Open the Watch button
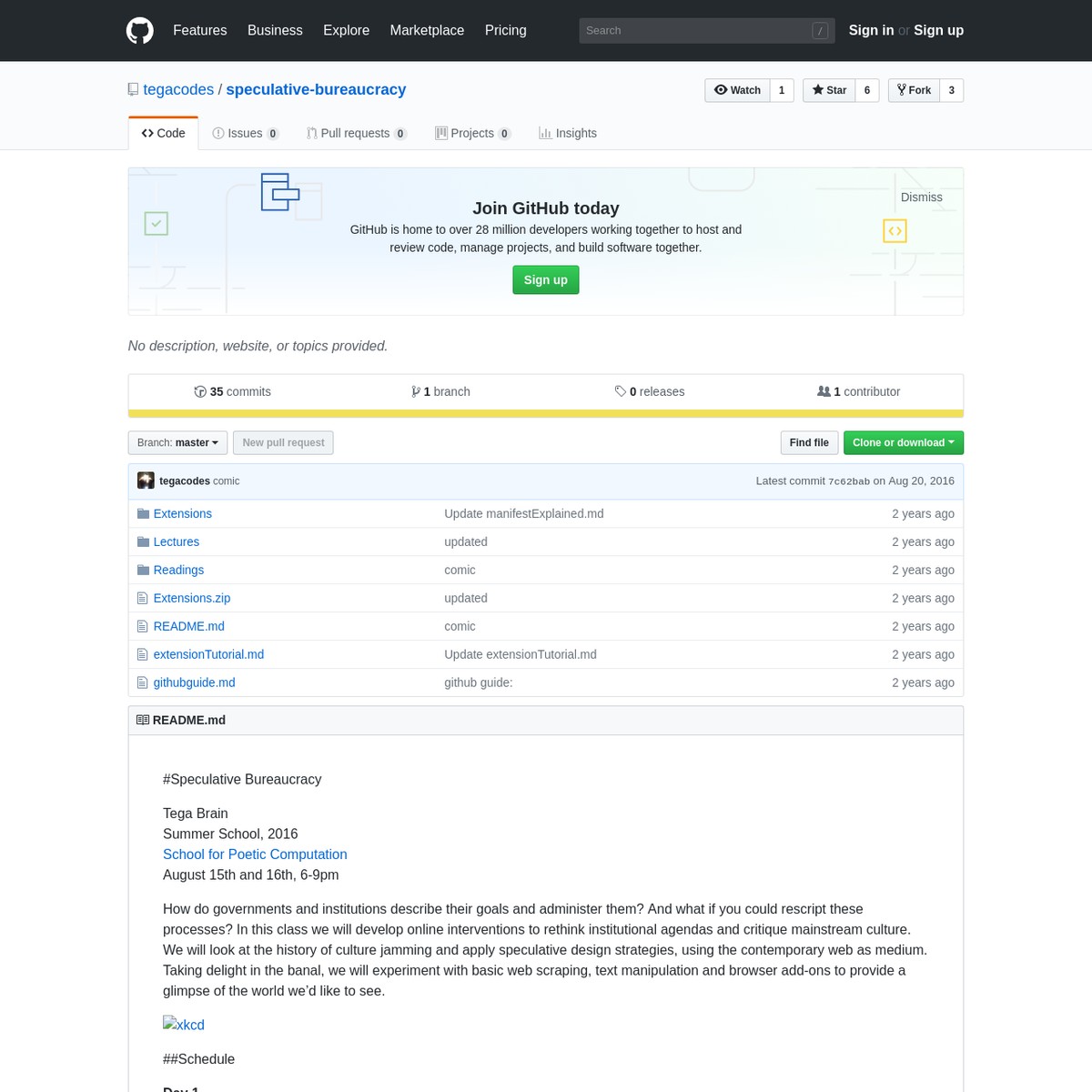 point(737,90)
